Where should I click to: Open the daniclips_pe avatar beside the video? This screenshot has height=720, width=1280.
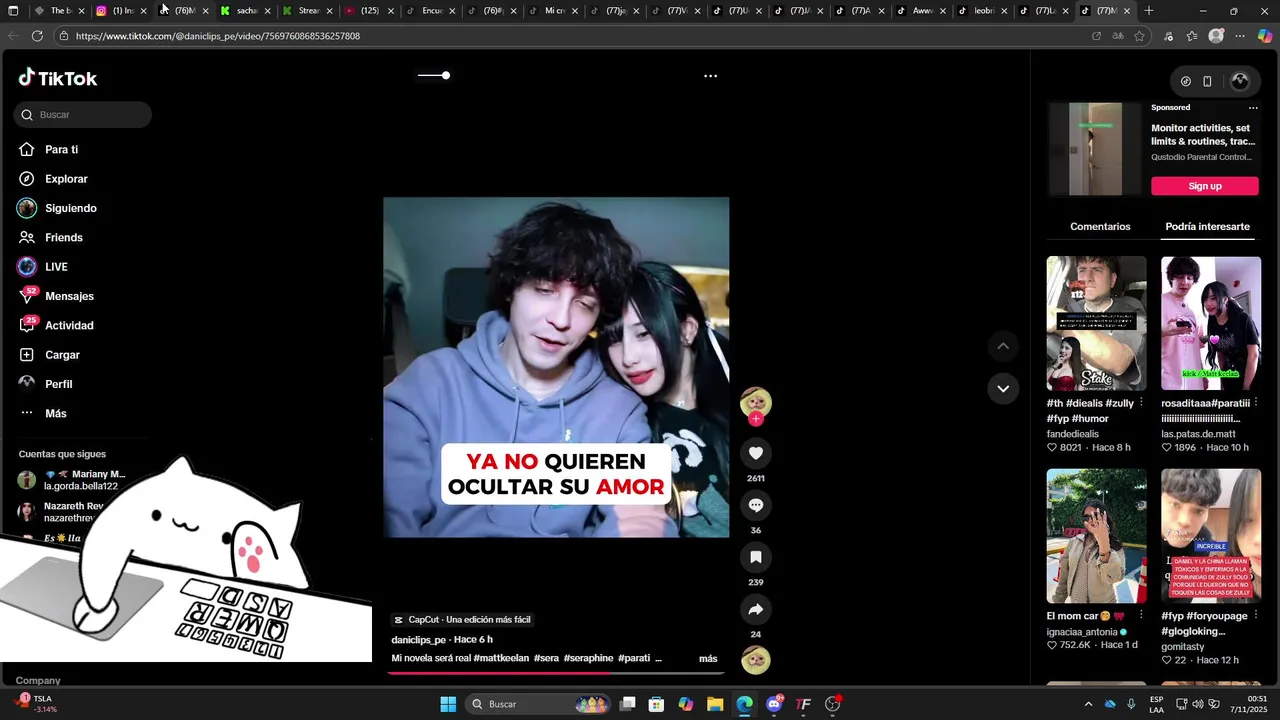point(755,402)
